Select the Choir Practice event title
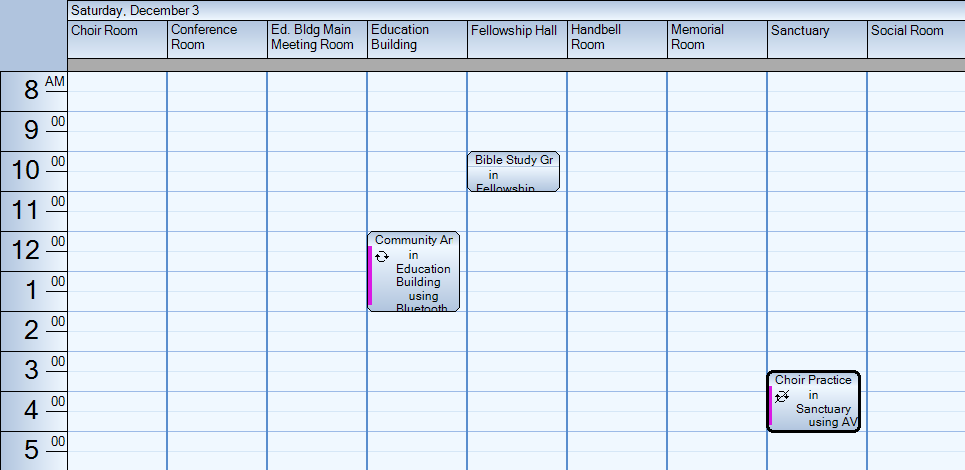The height and width of the screenshot is (470, 965). tap(813, 380)
